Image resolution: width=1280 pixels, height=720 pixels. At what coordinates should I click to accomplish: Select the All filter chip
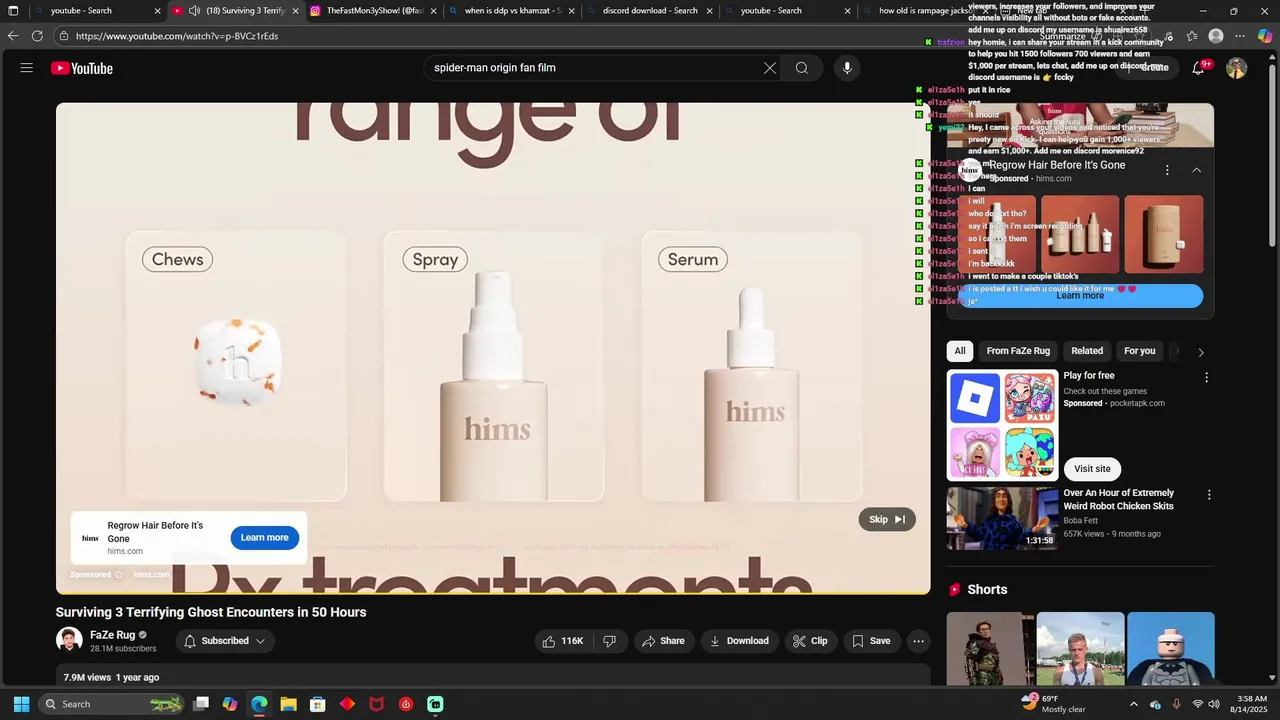[960, 351]
